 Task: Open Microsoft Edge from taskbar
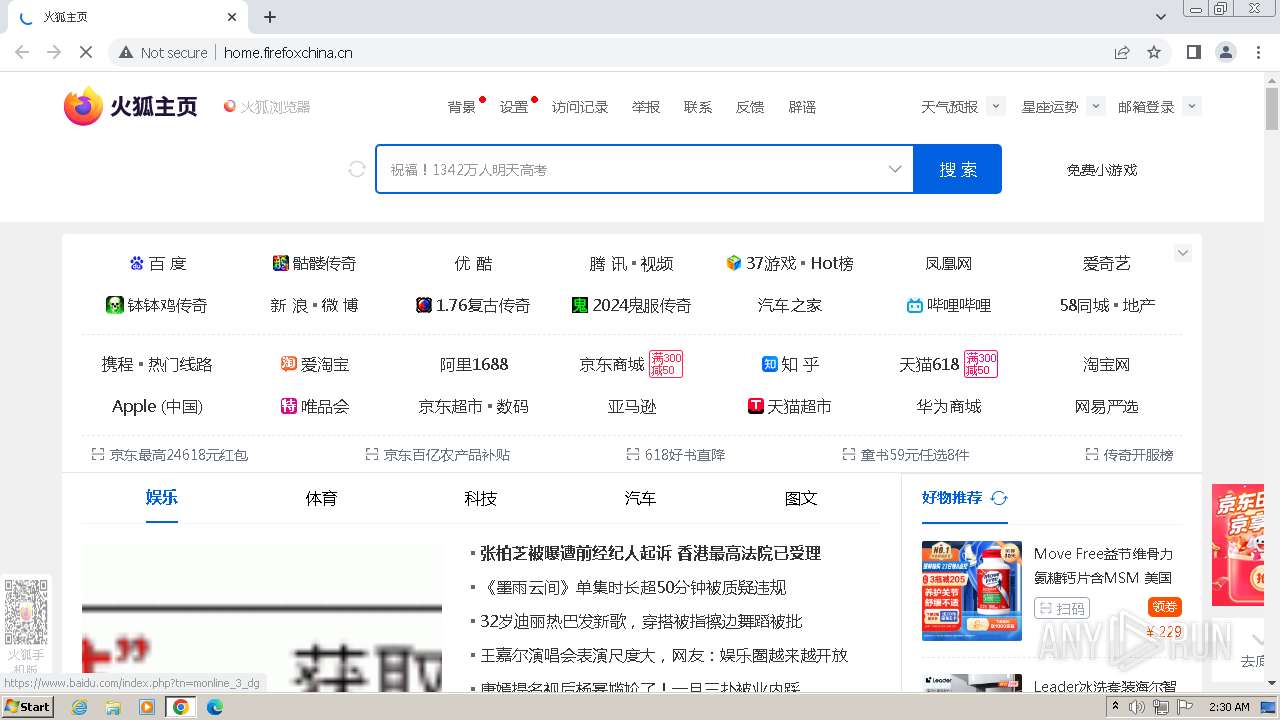214,707
